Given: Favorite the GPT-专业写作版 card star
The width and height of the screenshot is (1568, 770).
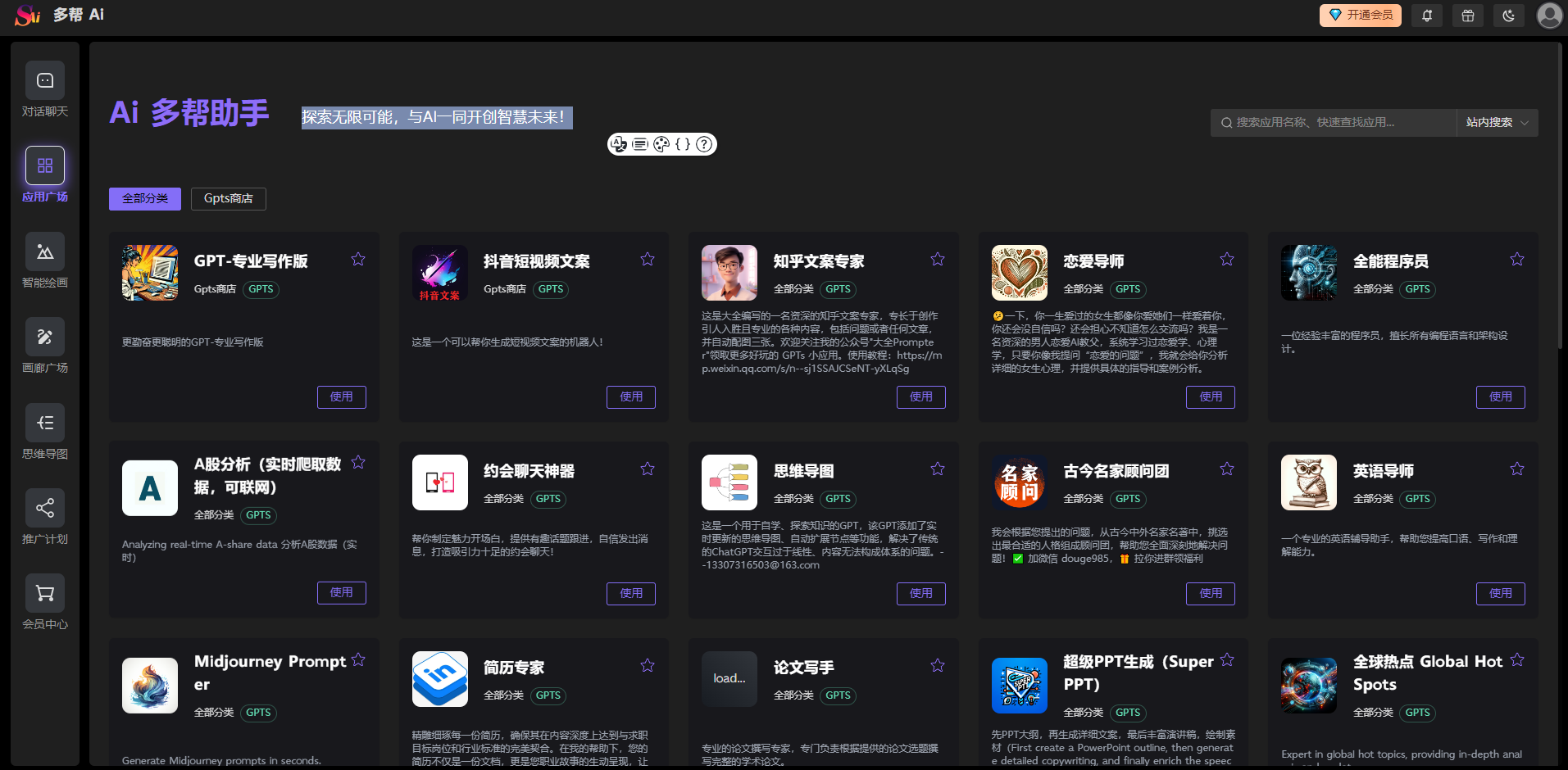Looking at the screenshot, I should pyautogui.click(x=357, y=259).
